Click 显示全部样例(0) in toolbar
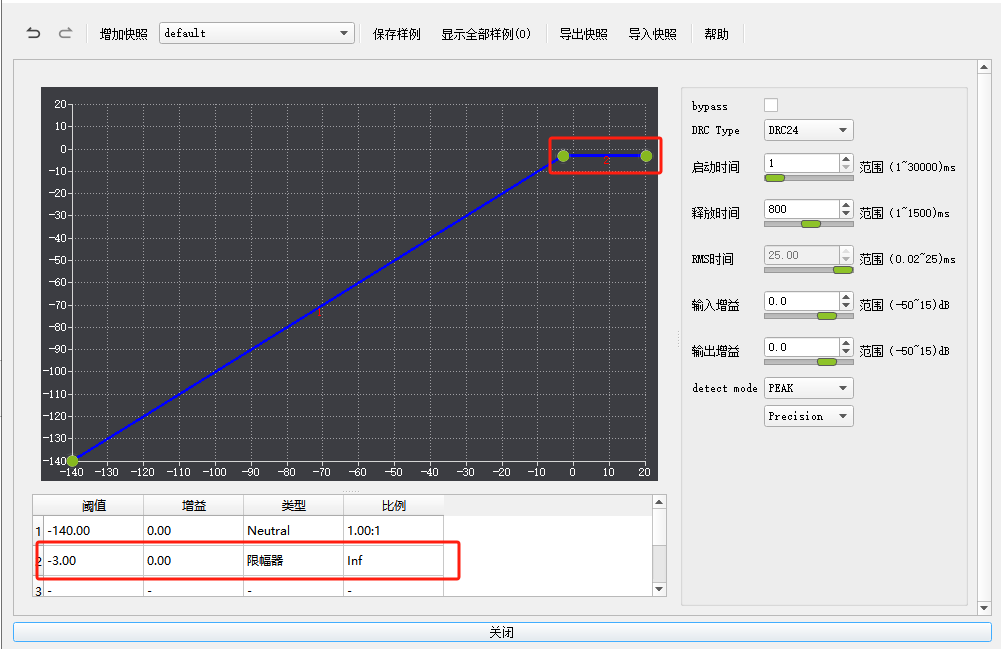This screenshot has height=649, width=1001. pyautogui.click(x=486, y=34)
